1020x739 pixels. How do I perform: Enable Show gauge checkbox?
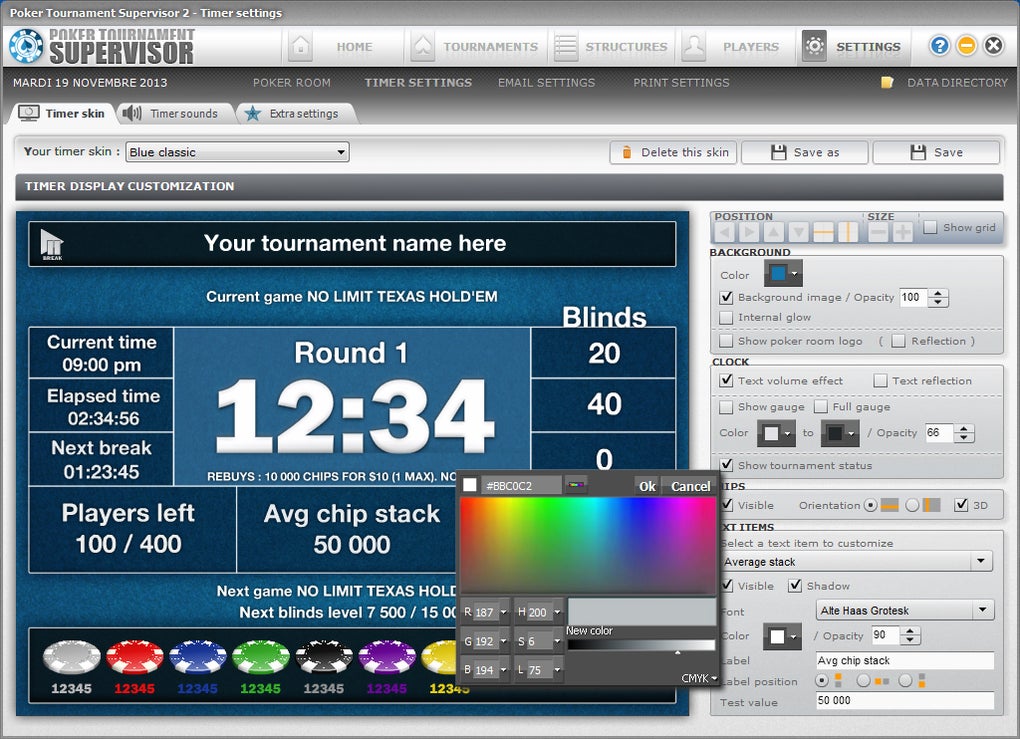(727, 407)
